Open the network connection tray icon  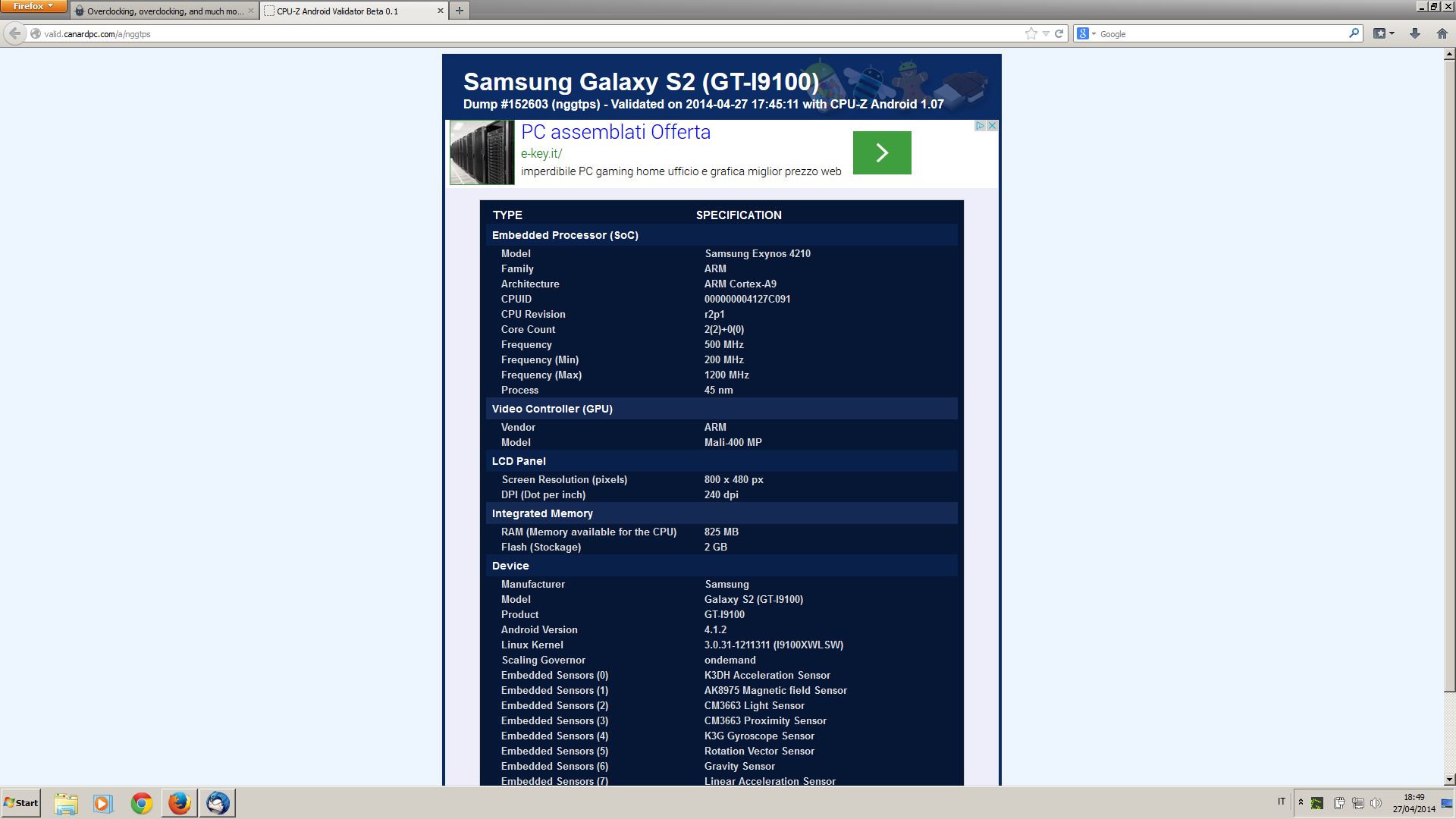click(1357, 803)
